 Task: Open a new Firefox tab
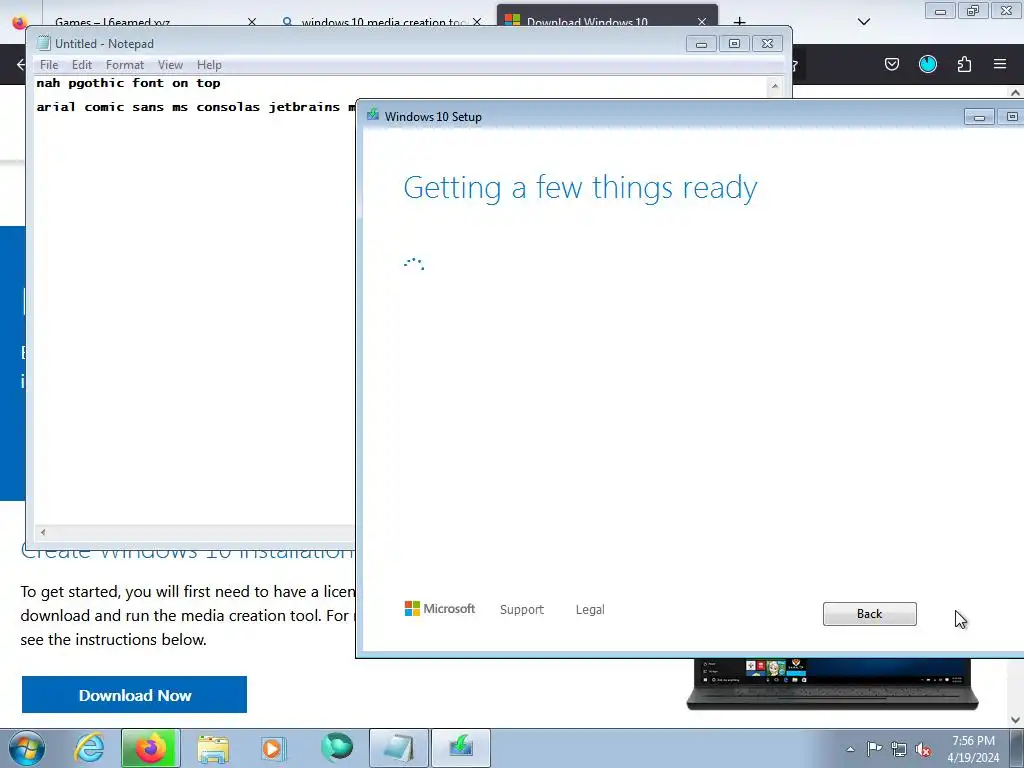coord(739,22)
